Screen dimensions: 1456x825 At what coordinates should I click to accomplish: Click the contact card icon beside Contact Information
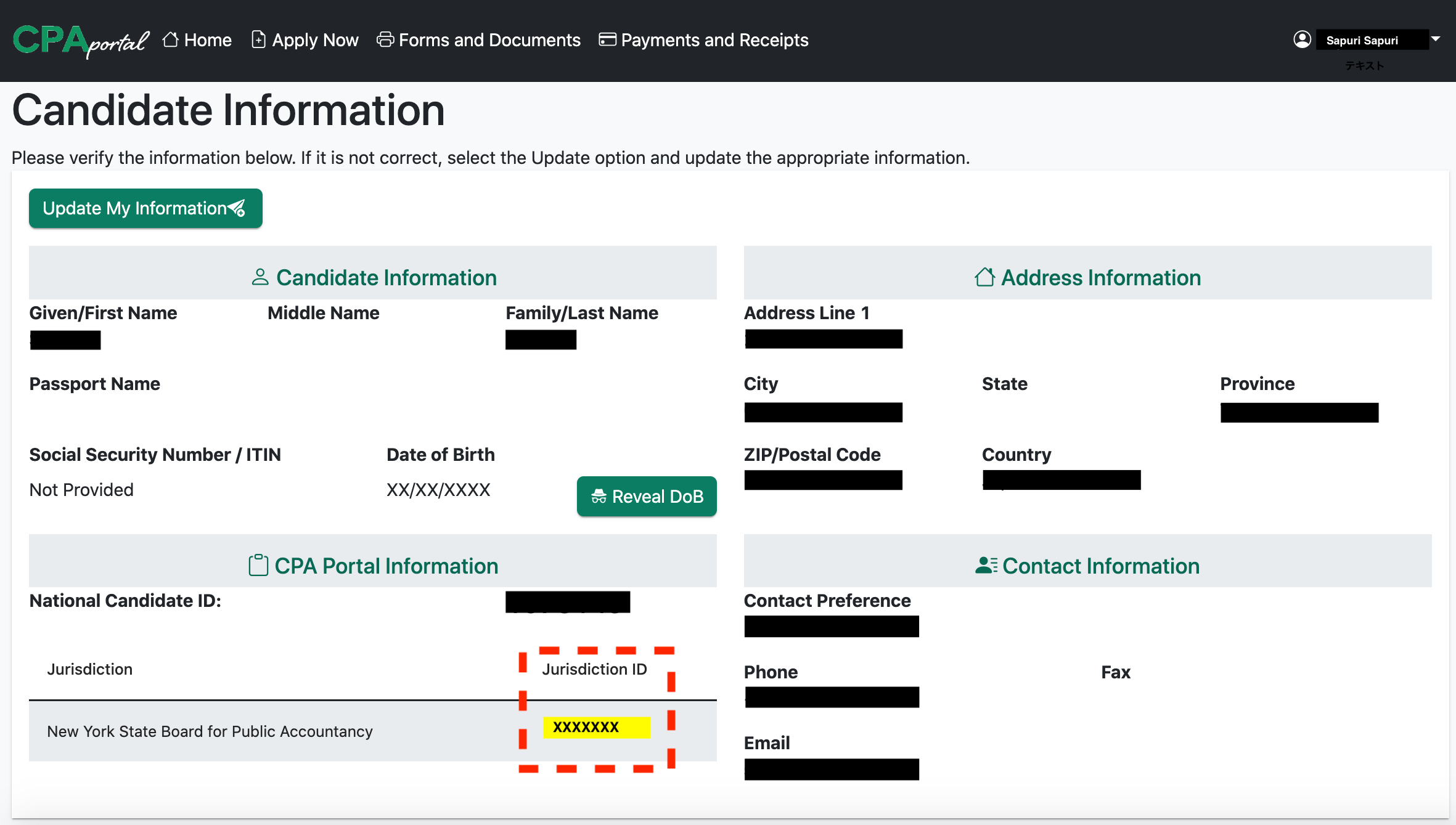(986, 566)
